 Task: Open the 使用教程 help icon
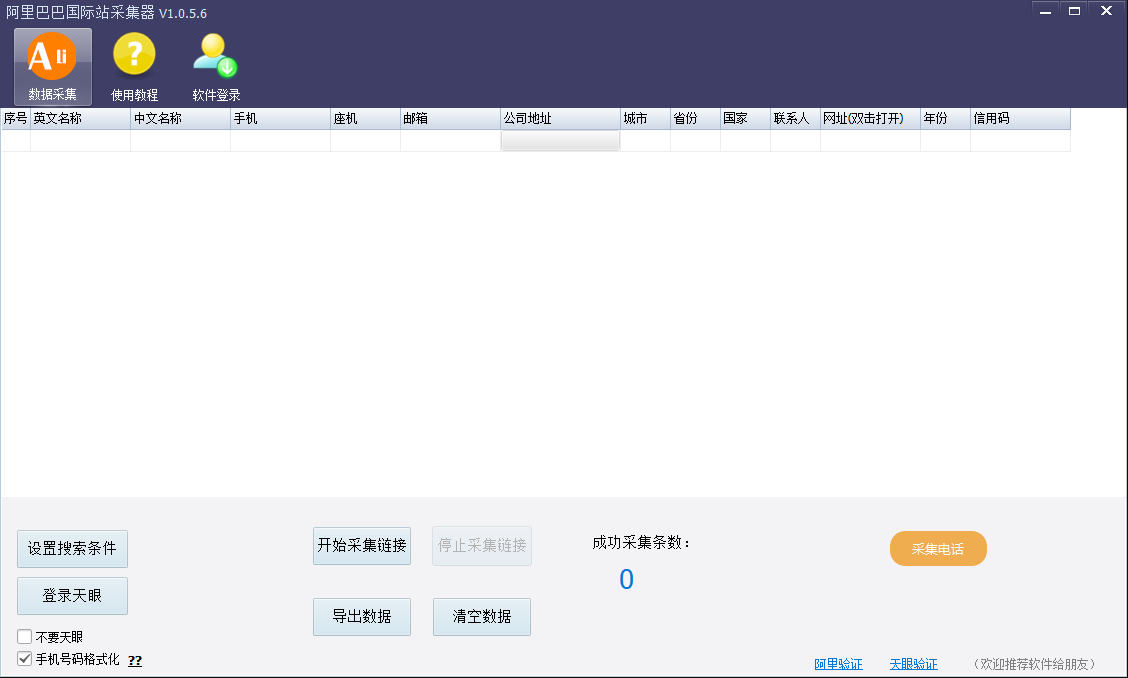pos(135,67)
